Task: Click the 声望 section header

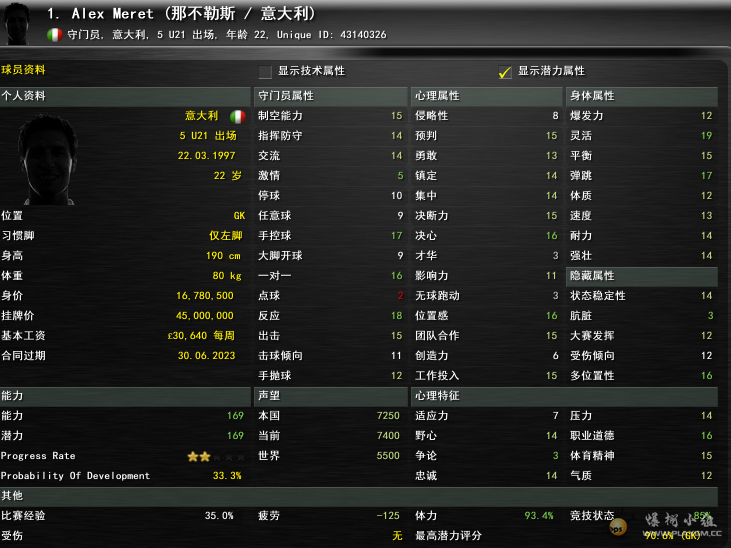Action: tap(331, 396)
